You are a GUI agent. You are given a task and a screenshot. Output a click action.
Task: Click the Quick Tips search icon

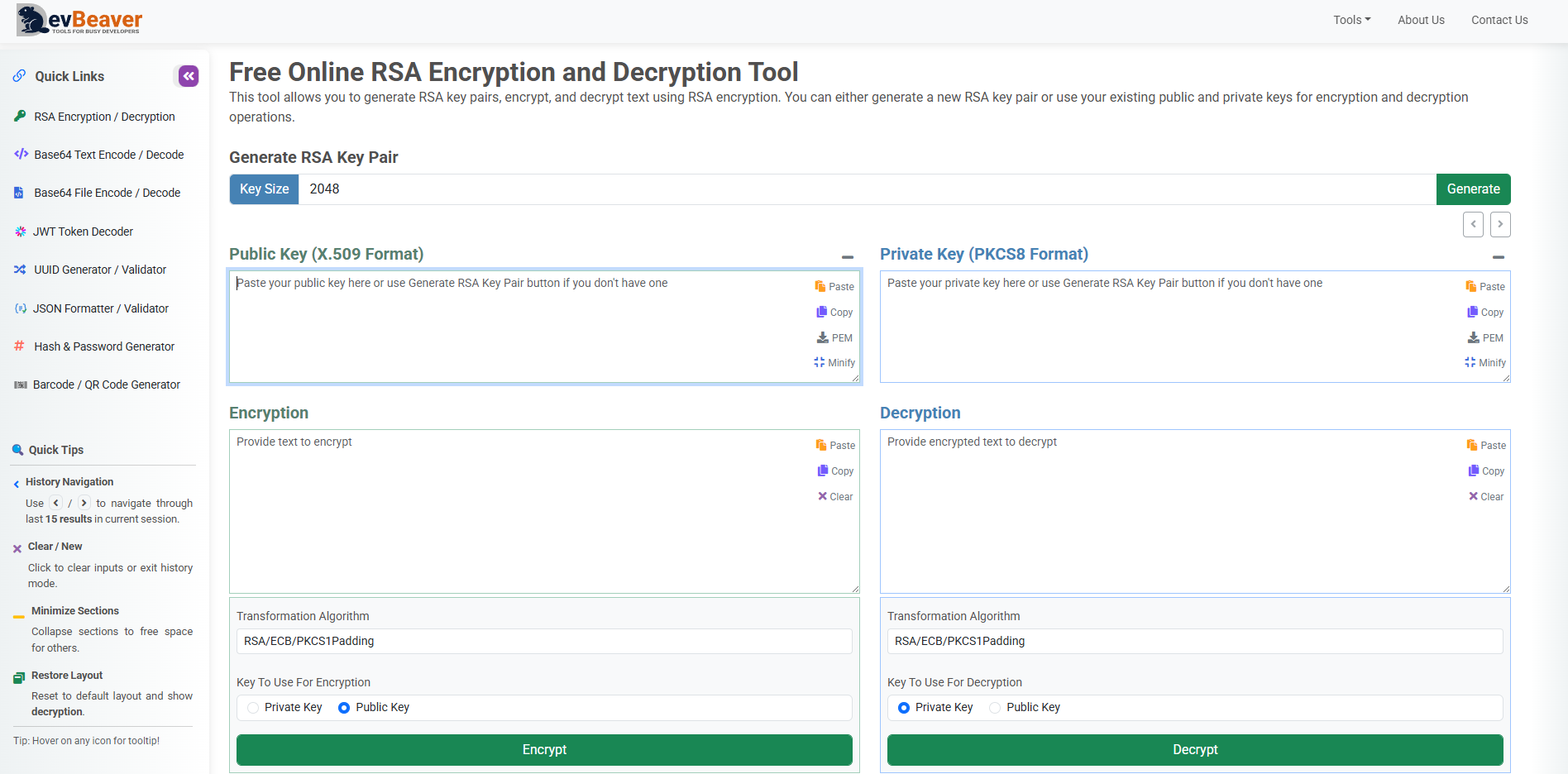[x=17, y=450]
